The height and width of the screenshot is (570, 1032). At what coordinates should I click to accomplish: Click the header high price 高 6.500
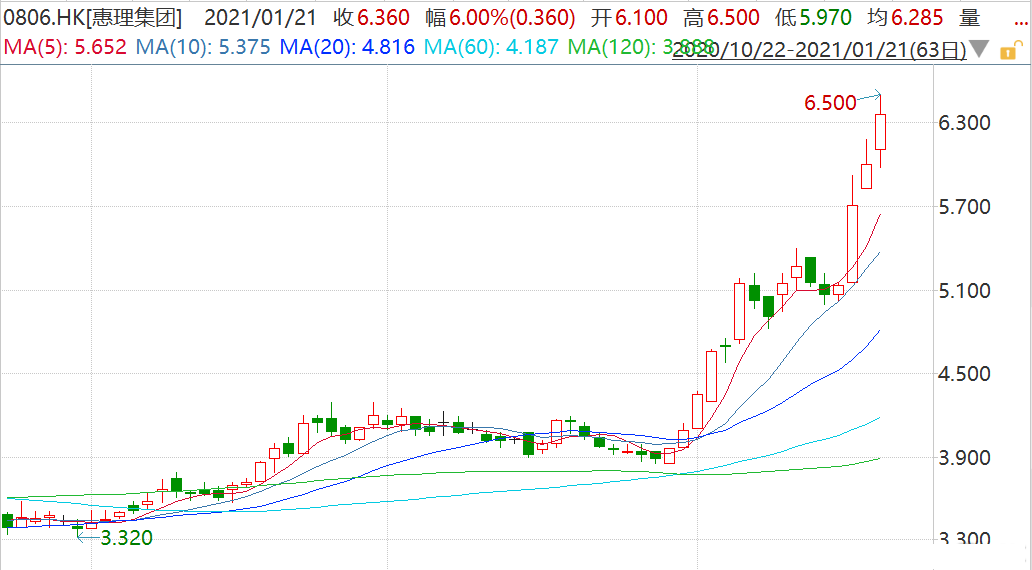click(x=721, y=18)
